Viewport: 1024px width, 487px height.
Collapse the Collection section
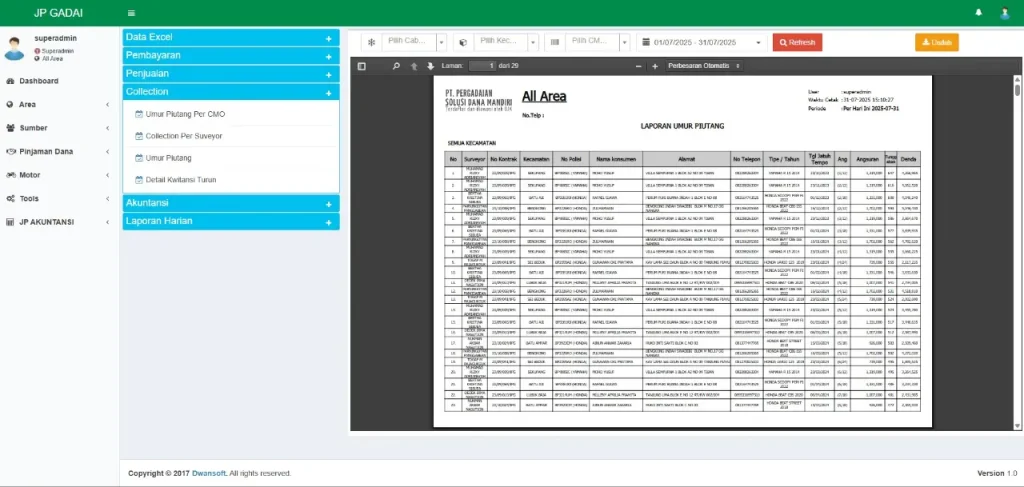pos(231,92)
